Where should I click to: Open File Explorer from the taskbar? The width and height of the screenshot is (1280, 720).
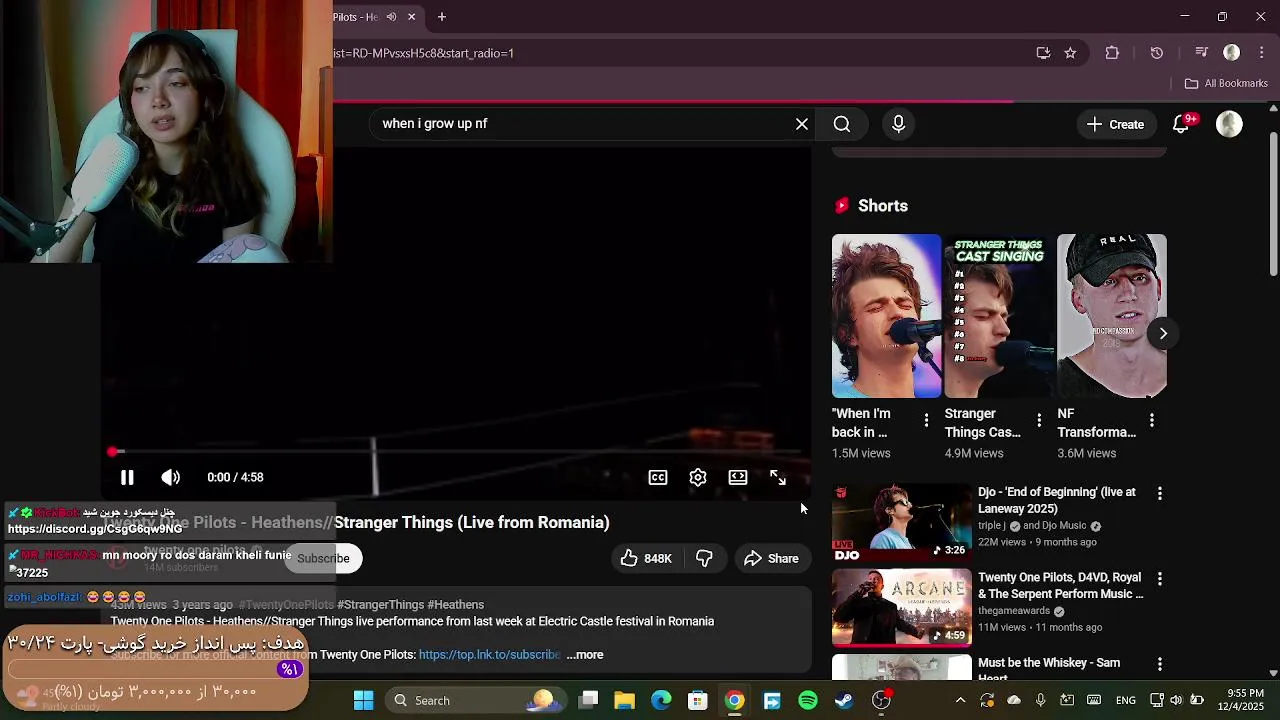[625, 700]
